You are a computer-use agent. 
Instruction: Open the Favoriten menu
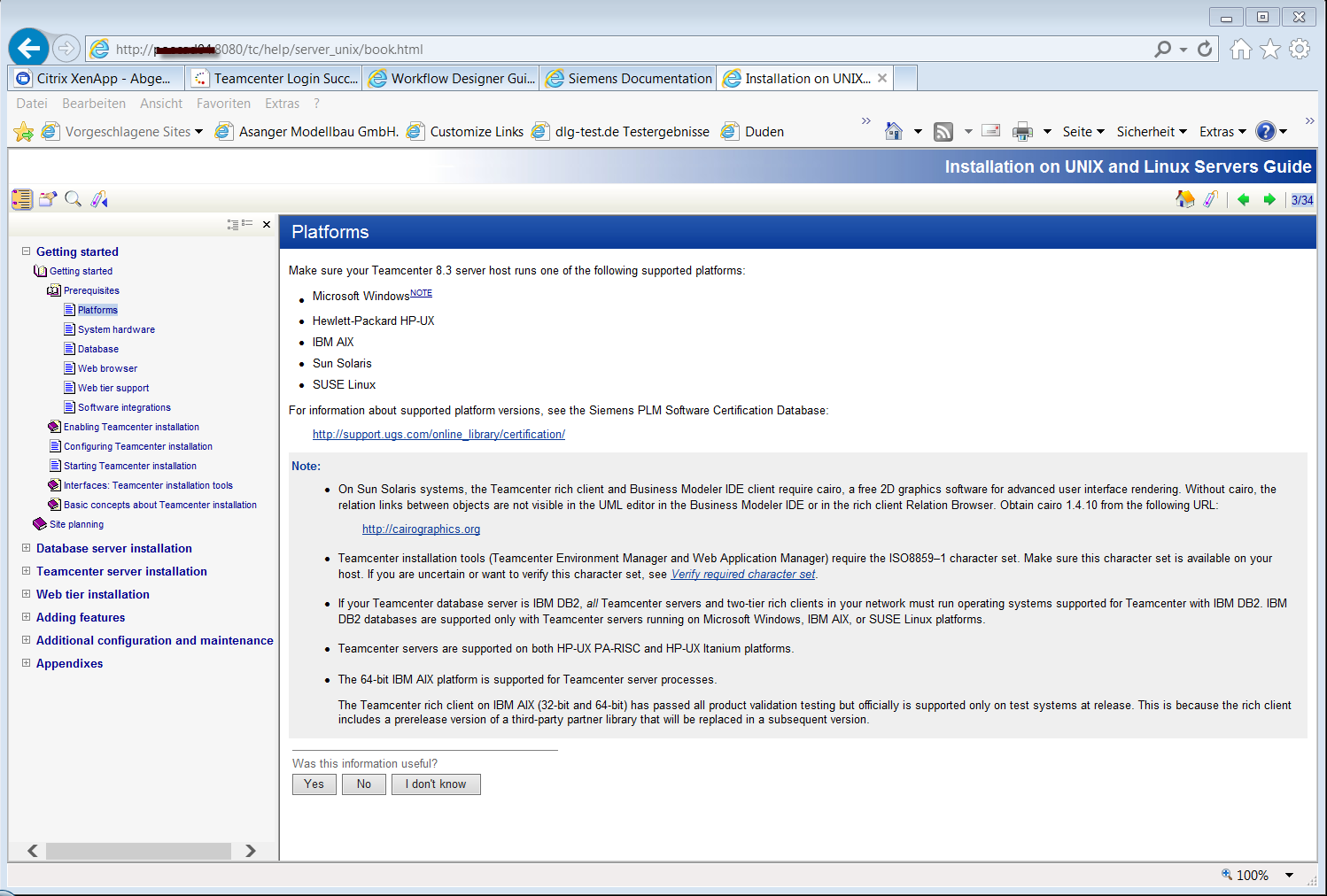pos(223,104)
